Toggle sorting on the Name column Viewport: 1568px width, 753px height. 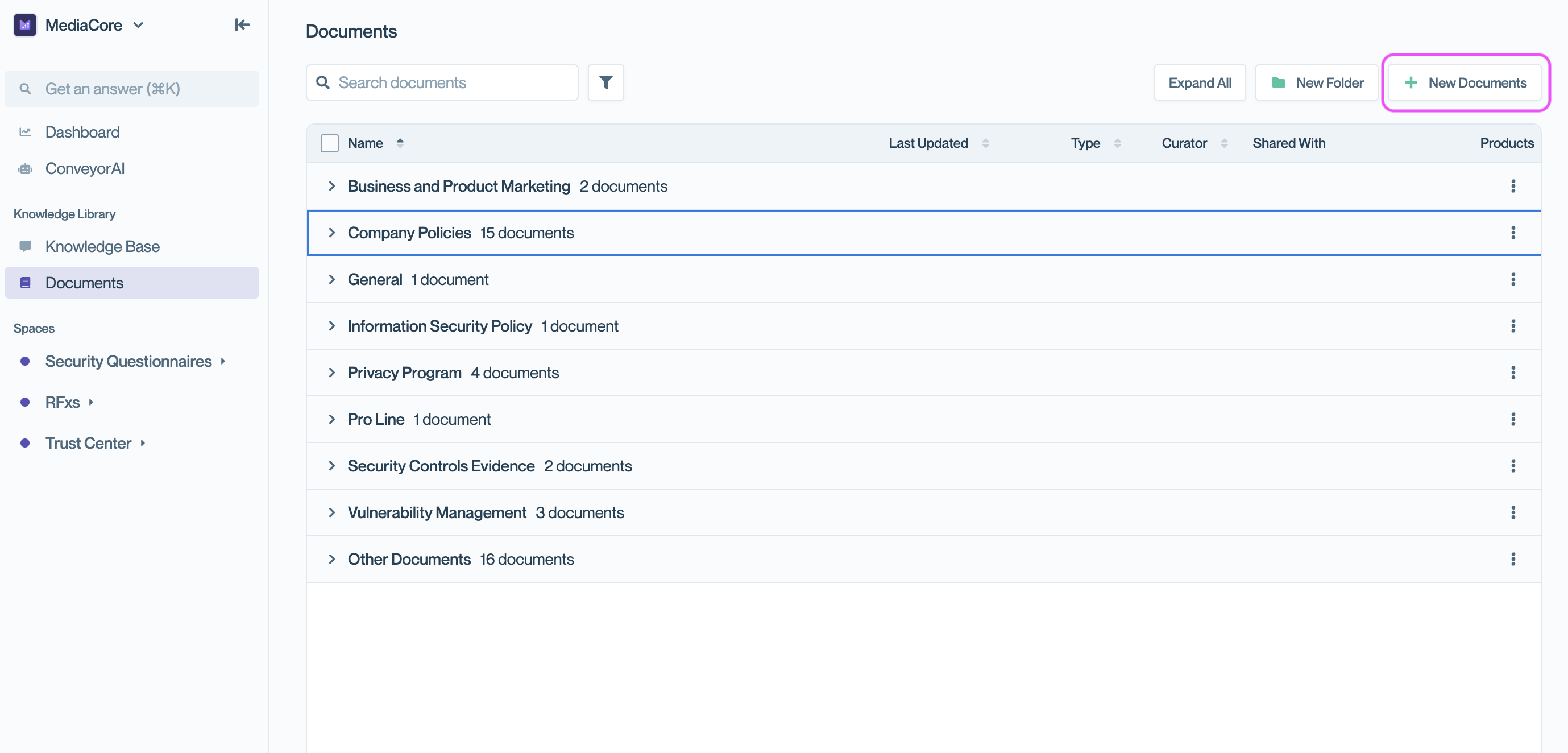point(400,142)
